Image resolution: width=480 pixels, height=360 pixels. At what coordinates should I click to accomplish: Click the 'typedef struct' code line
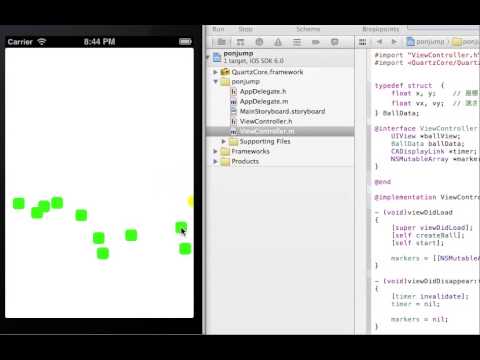[x=409, y=85]
